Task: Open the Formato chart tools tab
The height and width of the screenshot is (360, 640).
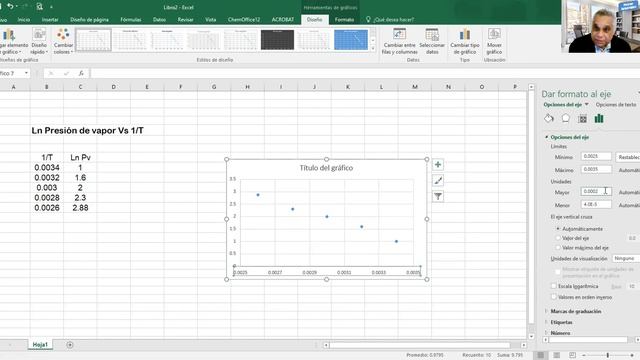Action: [344, 19]
